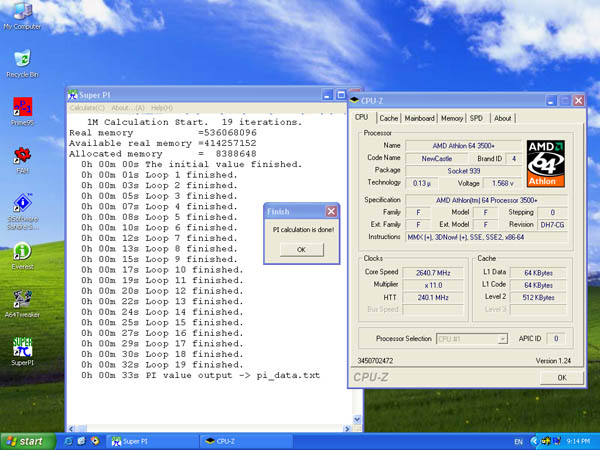Click the Level 2 512 KBytes field
Image resolution: width=600 pixels, height=450 pixels.
(x=538, y=297)
